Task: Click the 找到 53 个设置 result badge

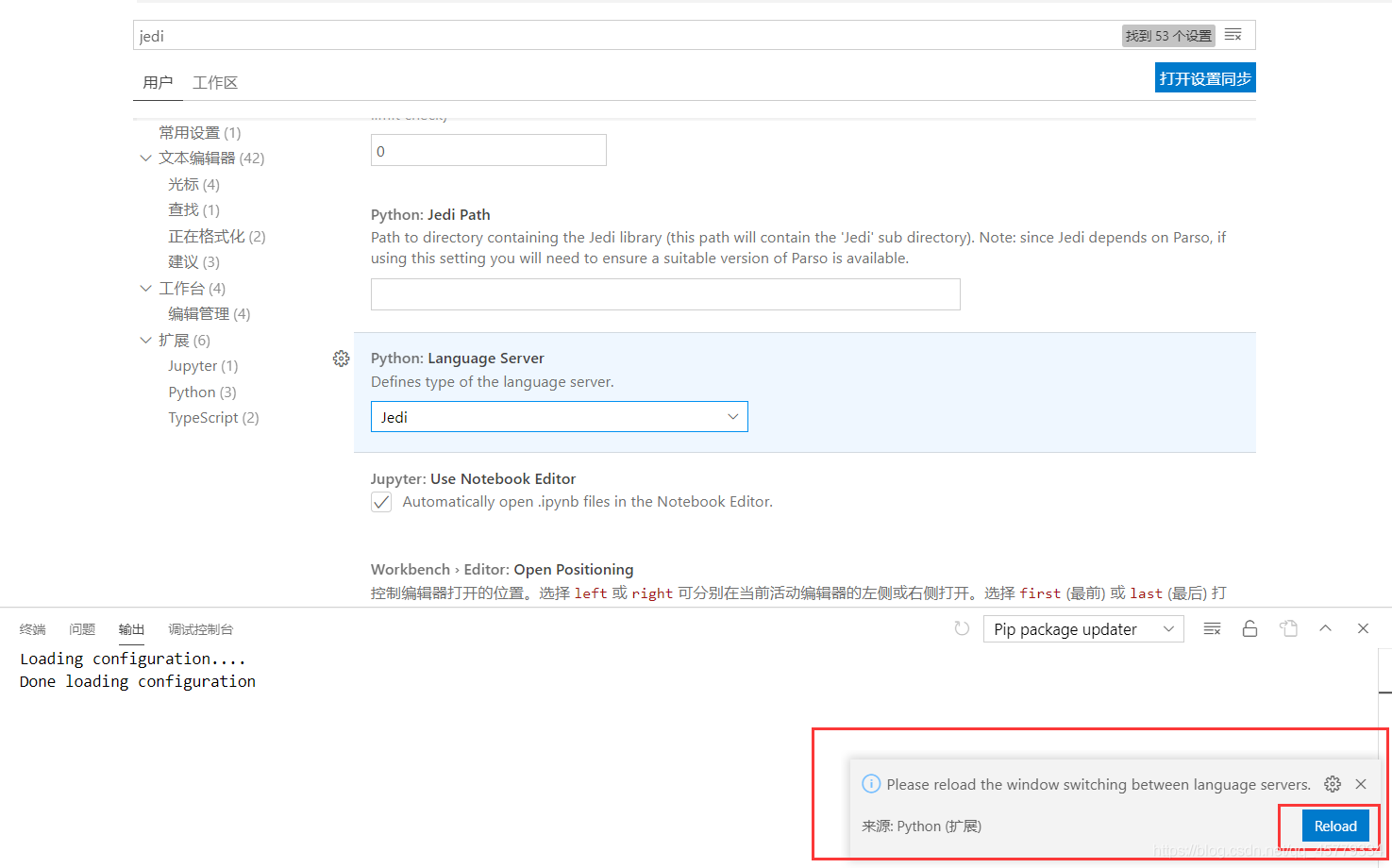Action: click(x=1168, y=36)
